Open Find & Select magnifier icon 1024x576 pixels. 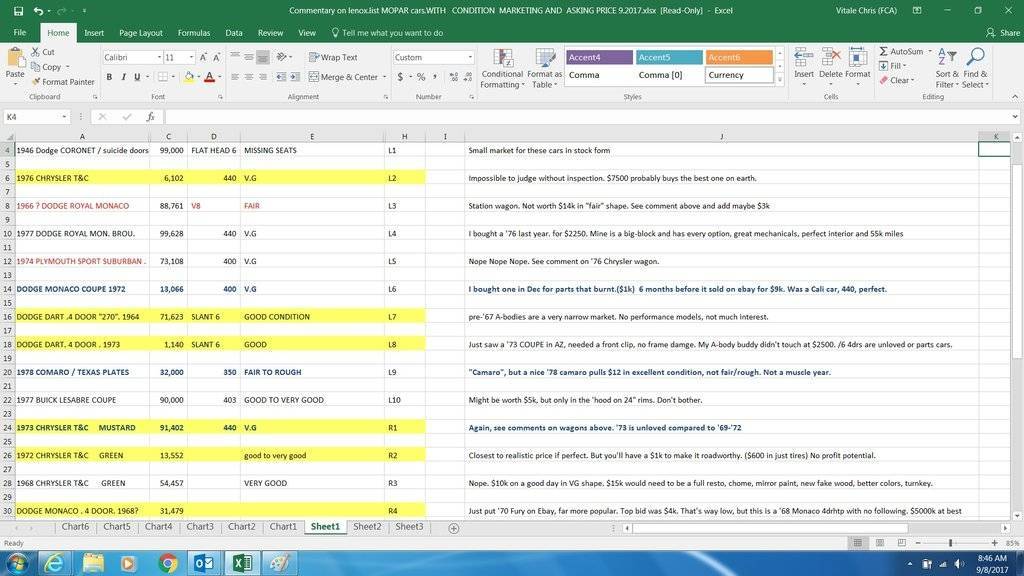click(x=975, y=56)
